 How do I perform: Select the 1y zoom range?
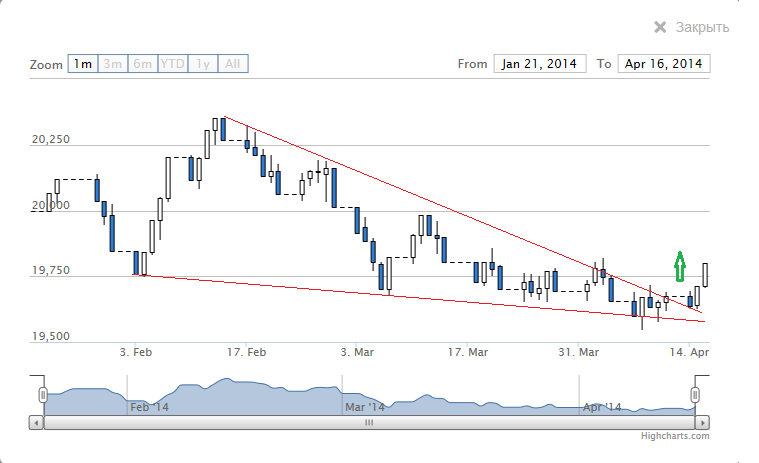click(203, 64)
